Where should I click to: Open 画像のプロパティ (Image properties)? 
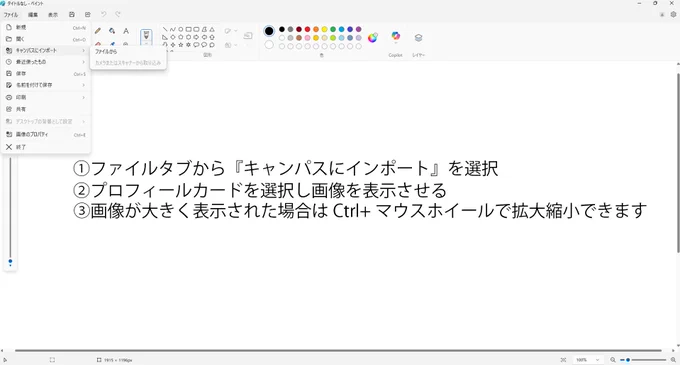[x=46, y=135]
